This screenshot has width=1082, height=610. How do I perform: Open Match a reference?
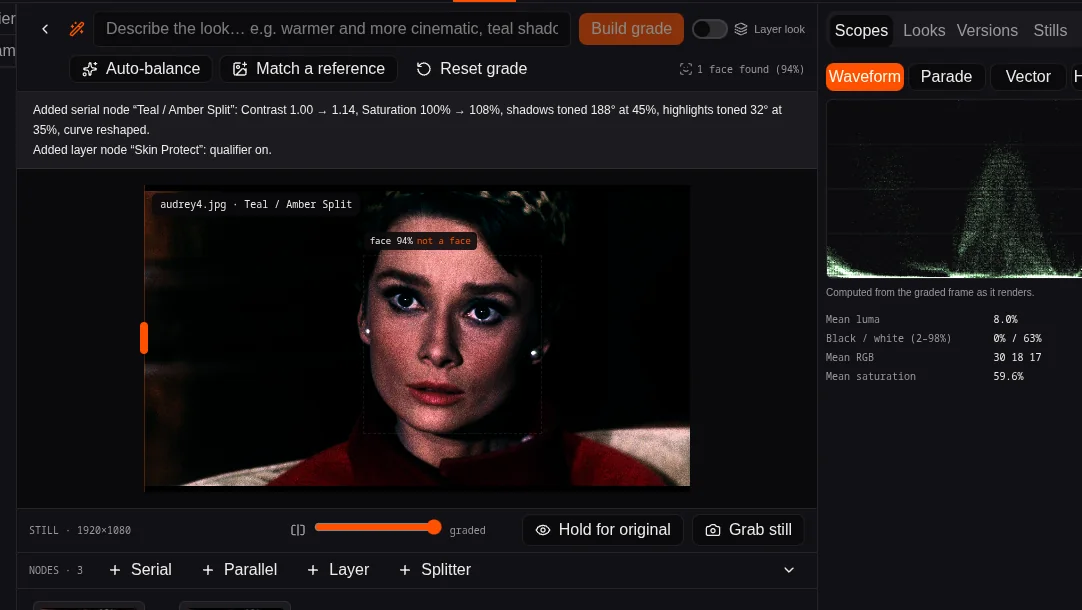click(308, 68)
